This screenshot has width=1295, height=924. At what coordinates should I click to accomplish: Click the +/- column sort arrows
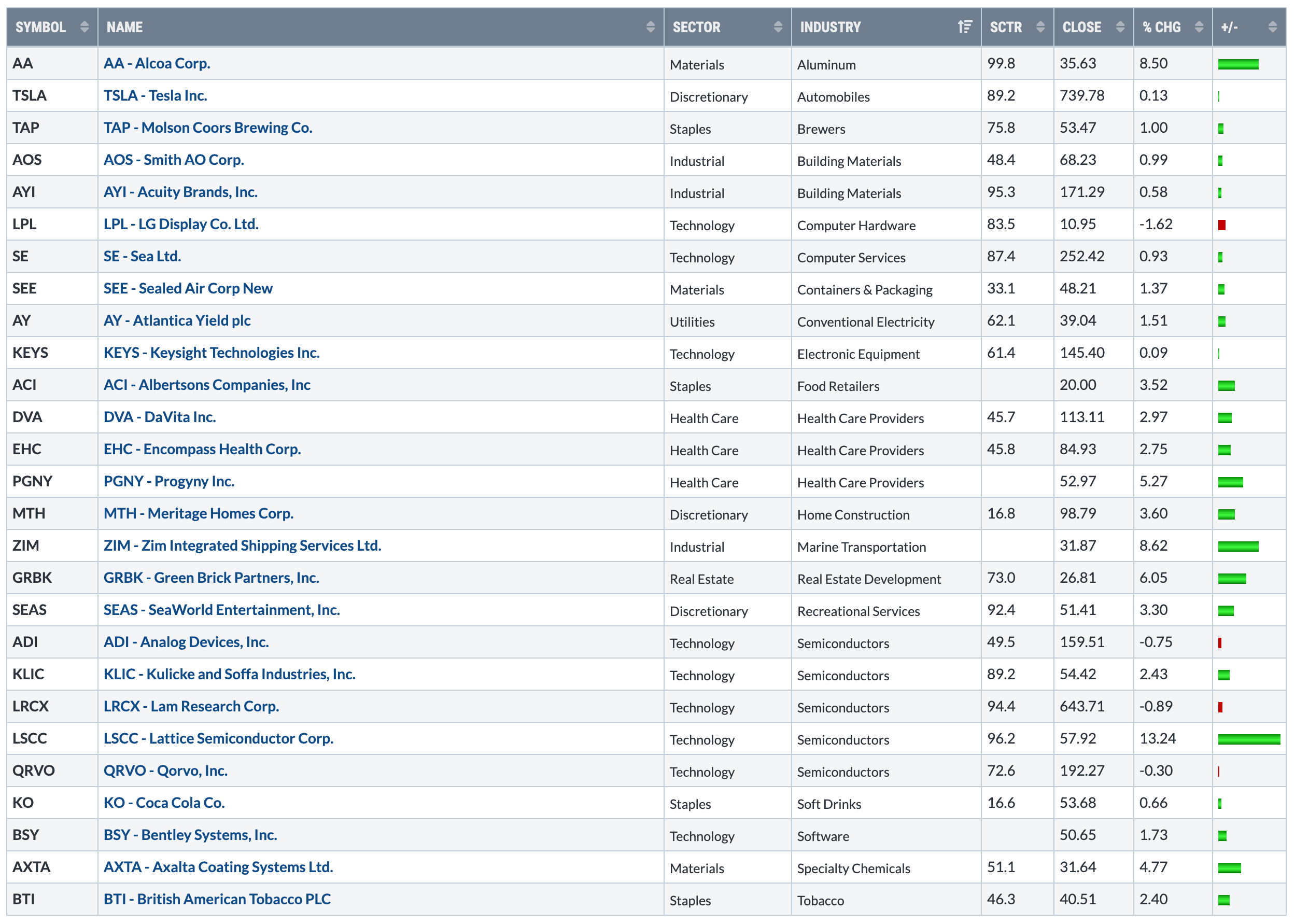tap(1272, 27)
